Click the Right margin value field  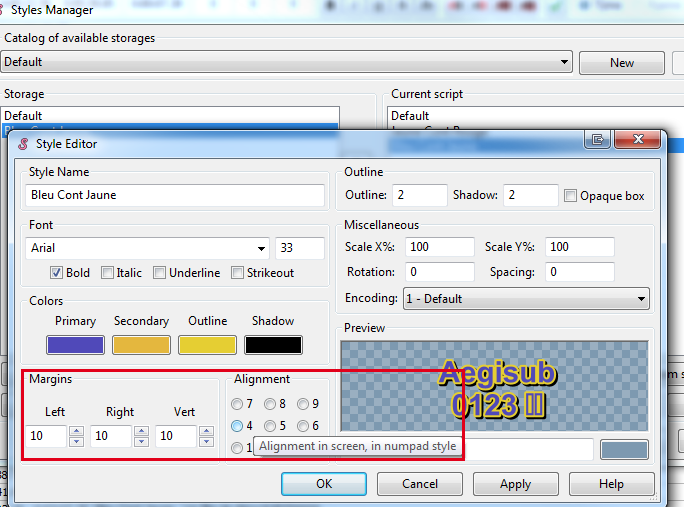click(x=111, y=436)
